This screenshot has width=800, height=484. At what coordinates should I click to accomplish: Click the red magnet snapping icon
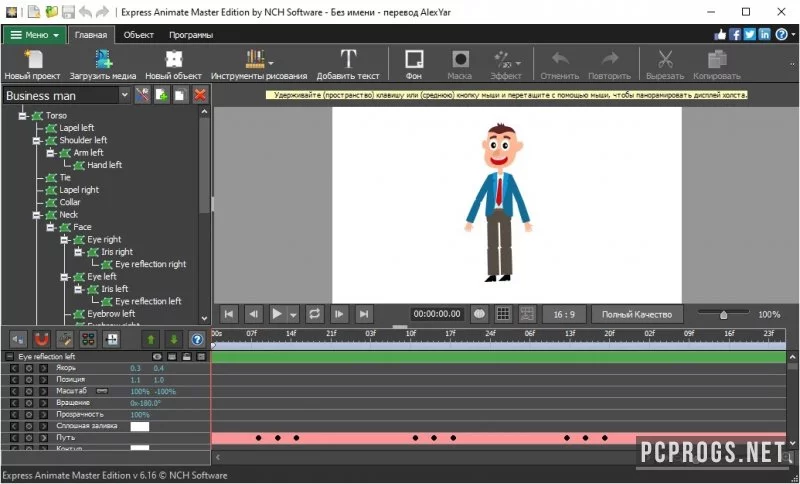pyautogui.click(x=41, y=339)
